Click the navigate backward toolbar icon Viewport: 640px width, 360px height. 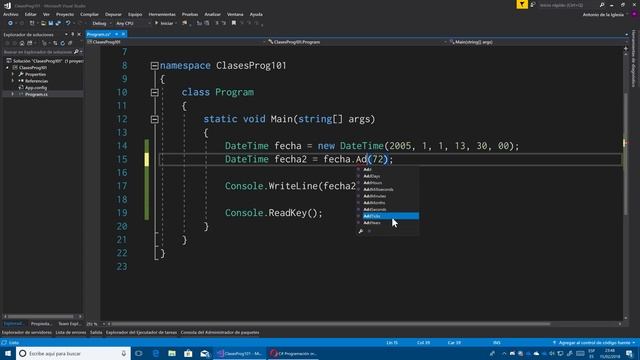(x=10, y=23)
